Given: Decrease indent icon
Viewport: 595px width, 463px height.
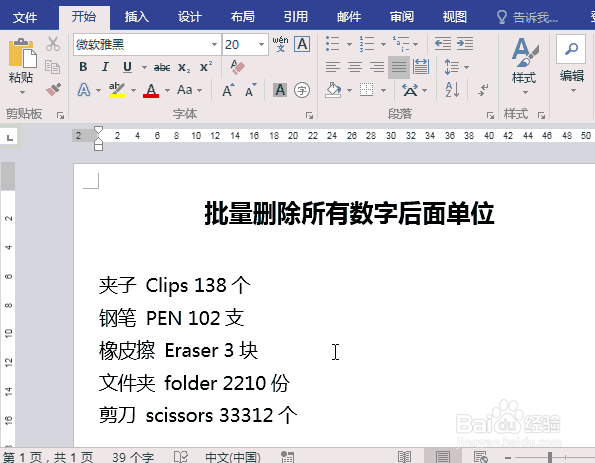Looking at the screenshot, I should coord(443,44).
